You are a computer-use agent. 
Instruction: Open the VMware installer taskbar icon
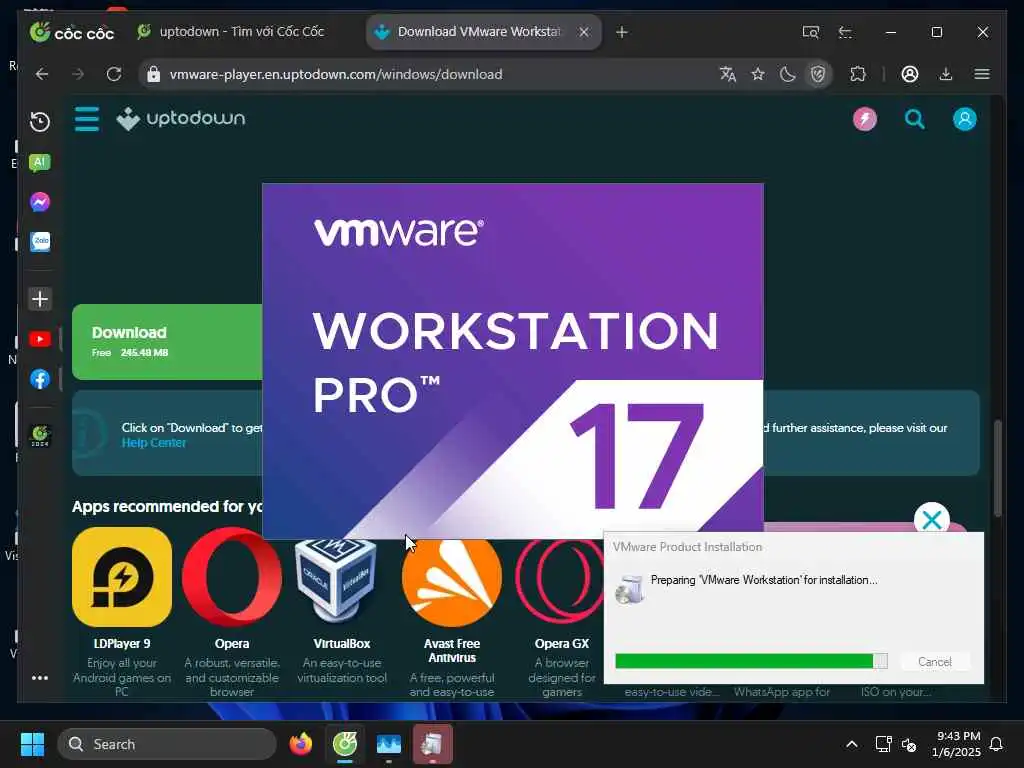tap(432, 744)
